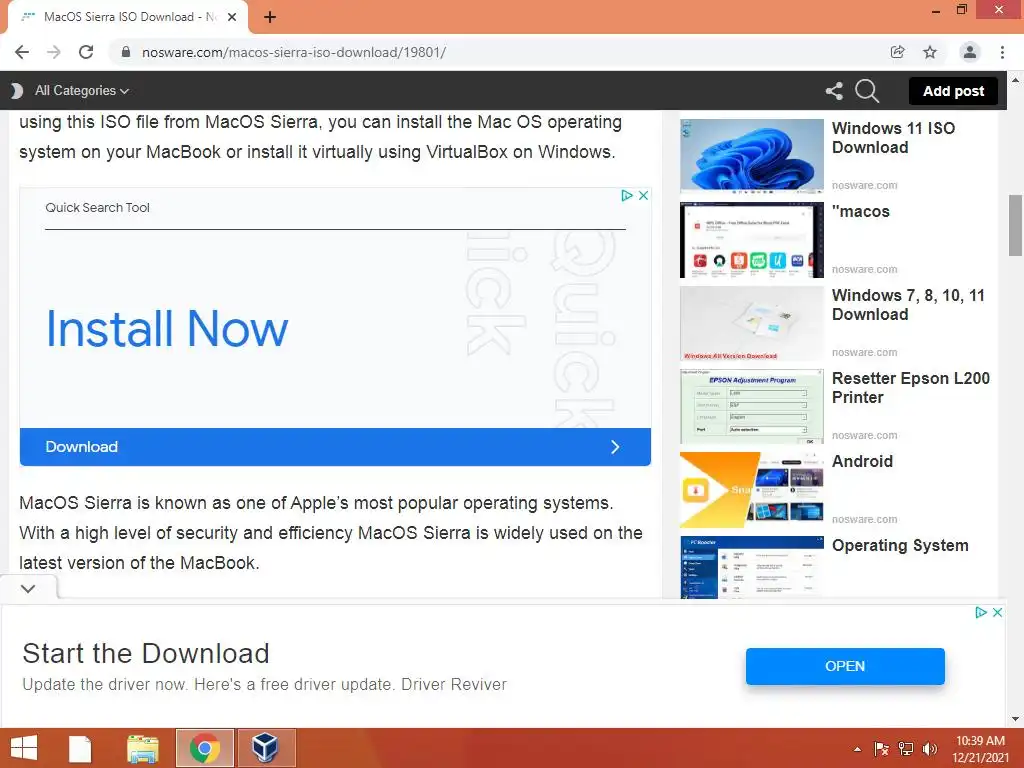Click the Add post button
The image size is (1024, 768).
953,91
